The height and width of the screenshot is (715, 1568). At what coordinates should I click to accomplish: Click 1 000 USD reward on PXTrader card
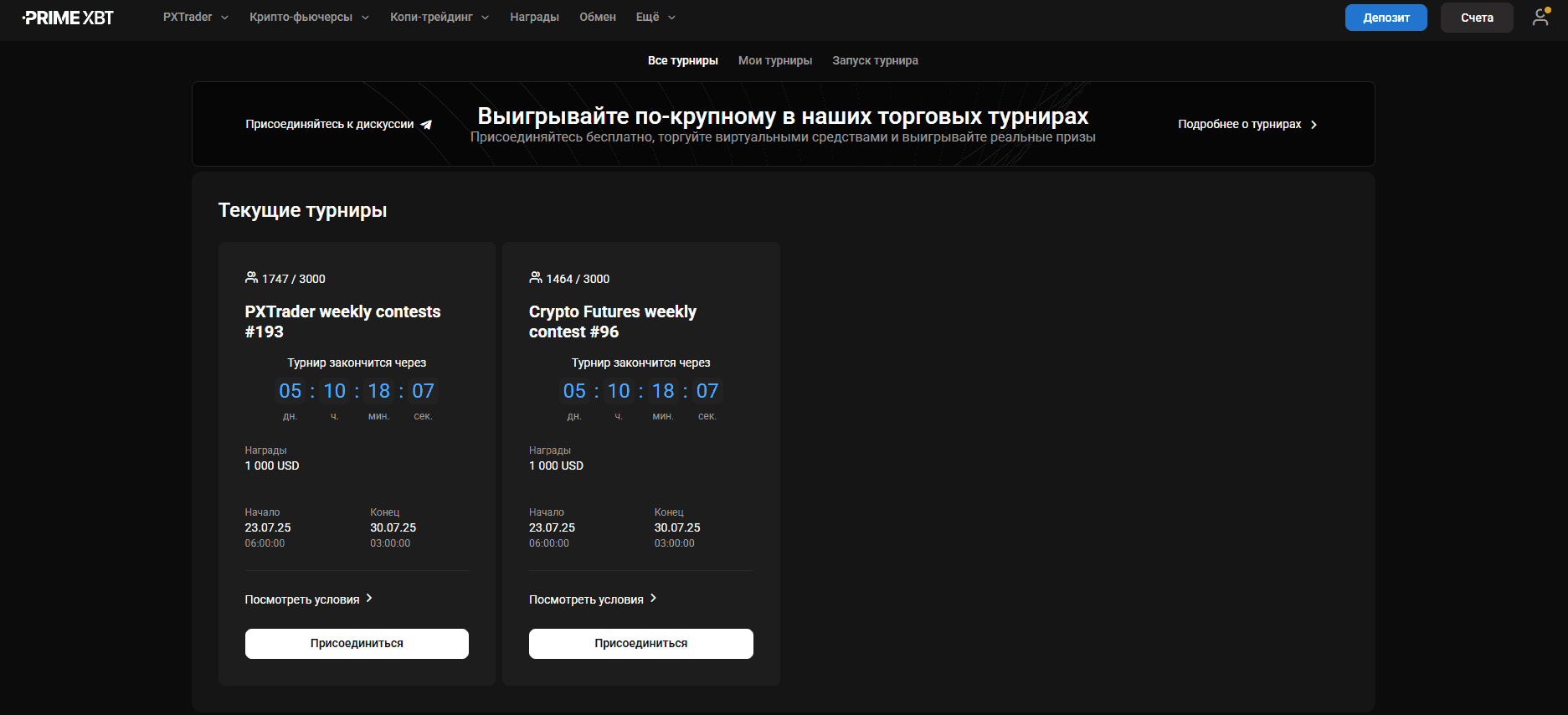(x=272, y=466)
